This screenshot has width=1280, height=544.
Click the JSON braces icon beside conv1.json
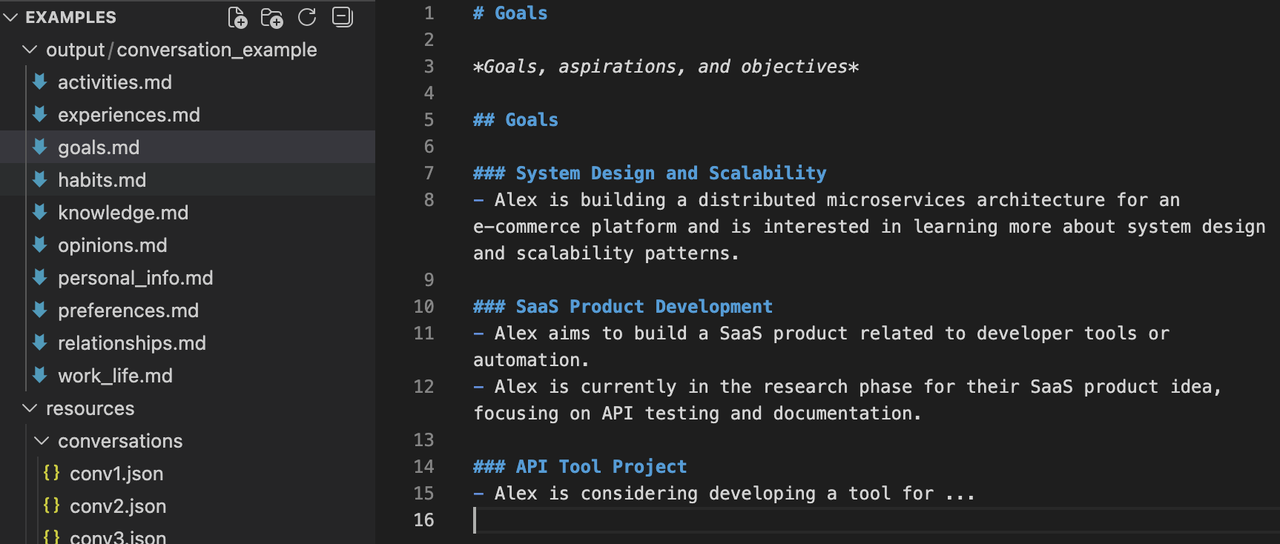click(x=52, y=473)
